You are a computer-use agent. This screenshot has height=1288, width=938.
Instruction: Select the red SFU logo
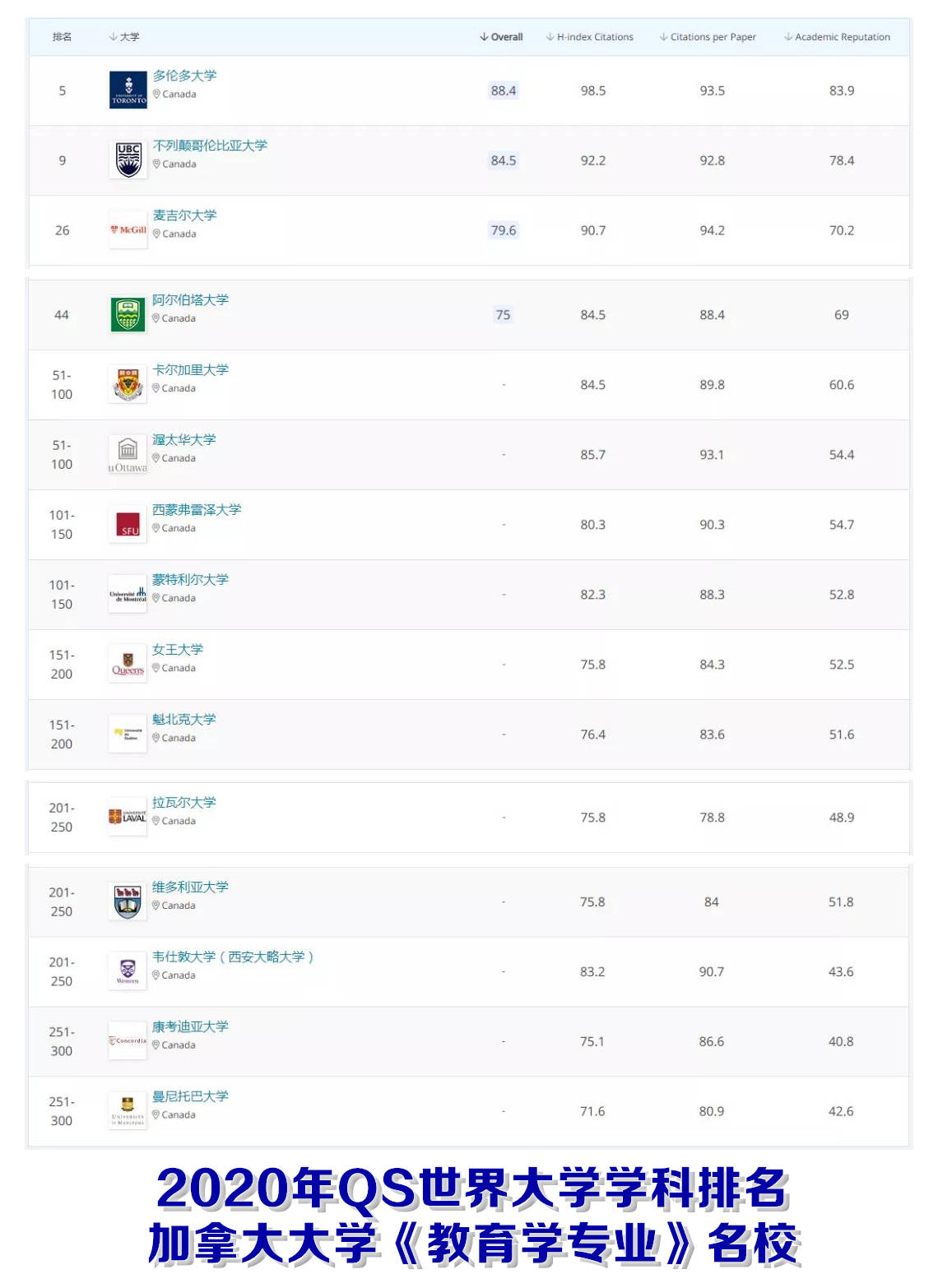coord(128,524)
